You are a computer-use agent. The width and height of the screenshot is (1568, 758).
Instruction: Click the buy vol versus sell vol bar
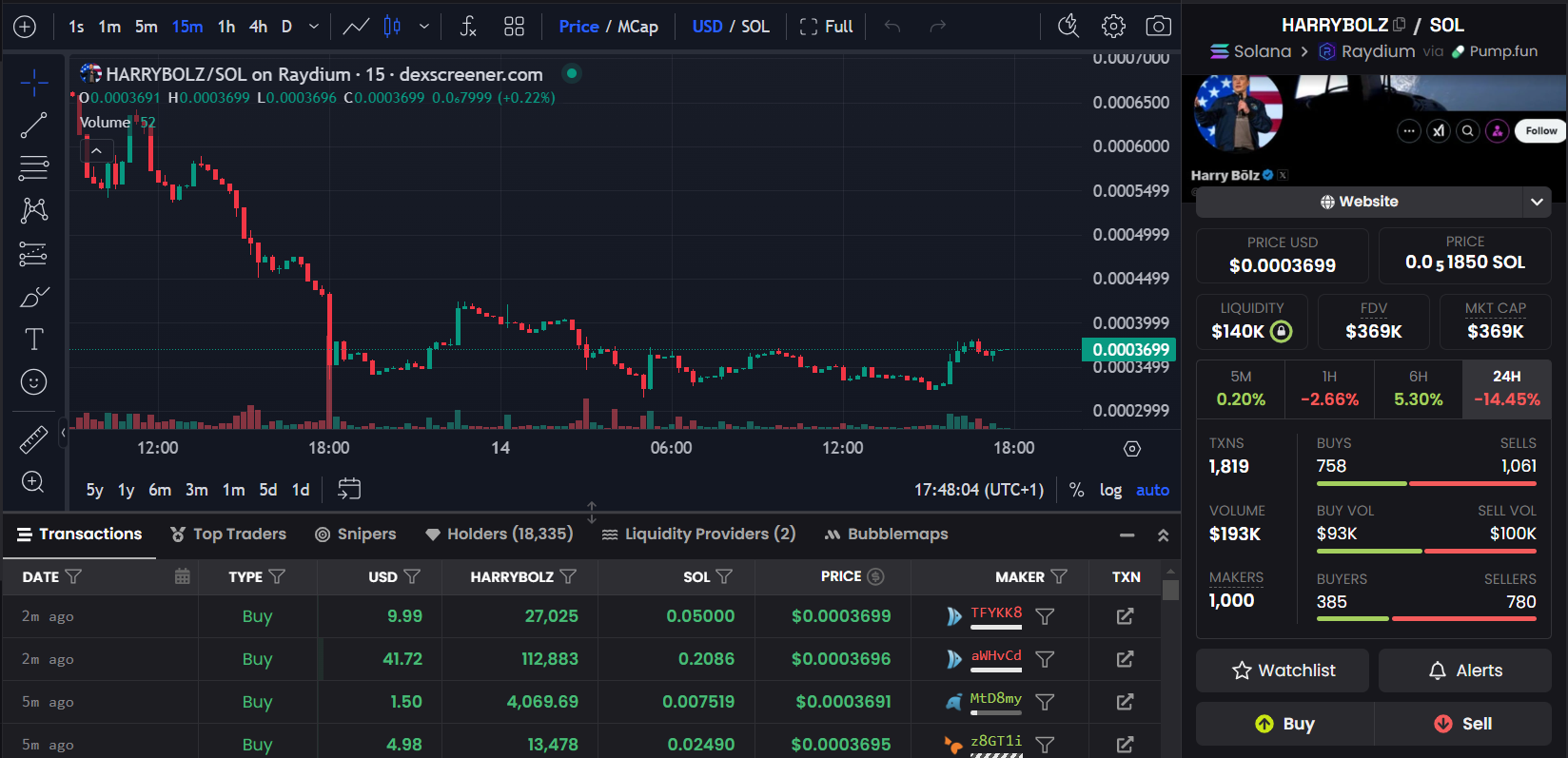point(1426,551)
